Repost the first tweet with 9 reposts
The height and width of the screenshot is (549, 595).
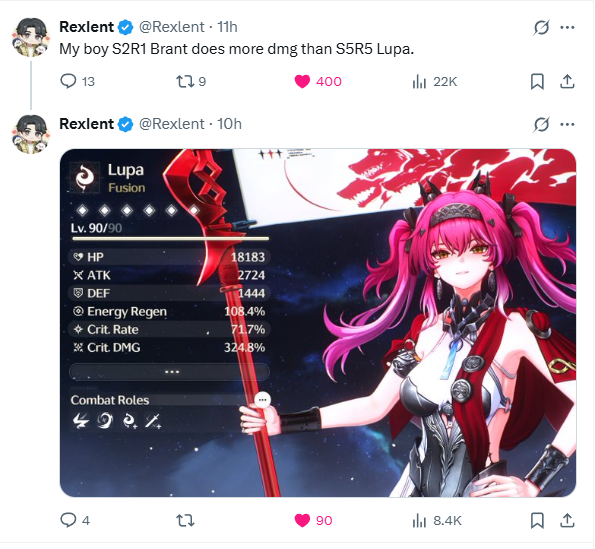coord(191,82)
